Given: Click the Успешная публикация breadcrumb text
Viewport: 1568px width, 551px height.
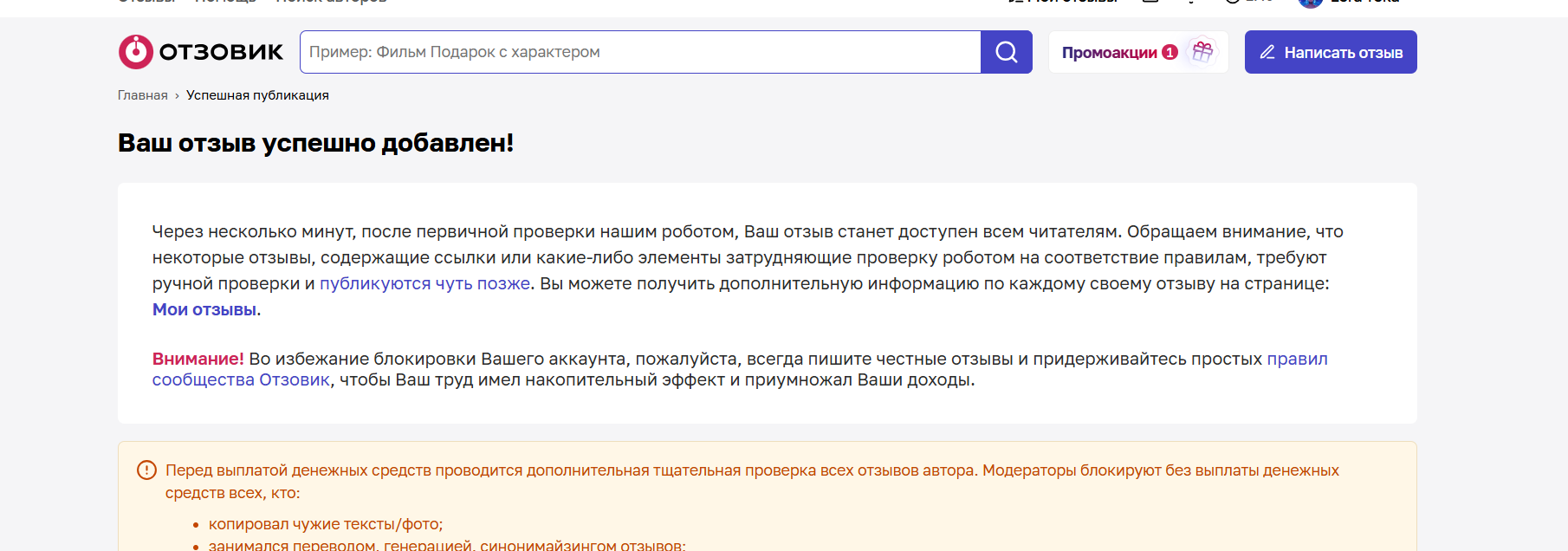Looking at the screenshot, I should tap(257, 95).
